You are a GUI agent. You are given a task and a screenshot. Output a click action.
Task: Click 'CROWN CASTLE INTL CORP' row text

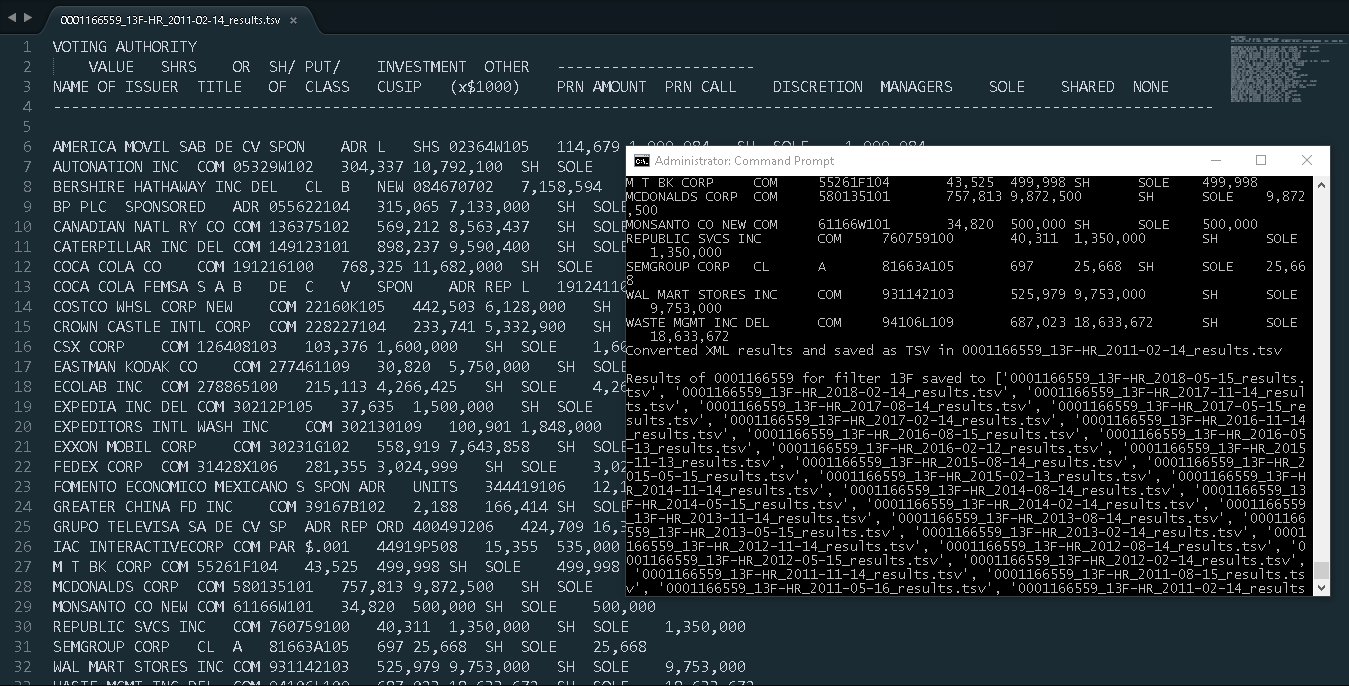(152, 327)
